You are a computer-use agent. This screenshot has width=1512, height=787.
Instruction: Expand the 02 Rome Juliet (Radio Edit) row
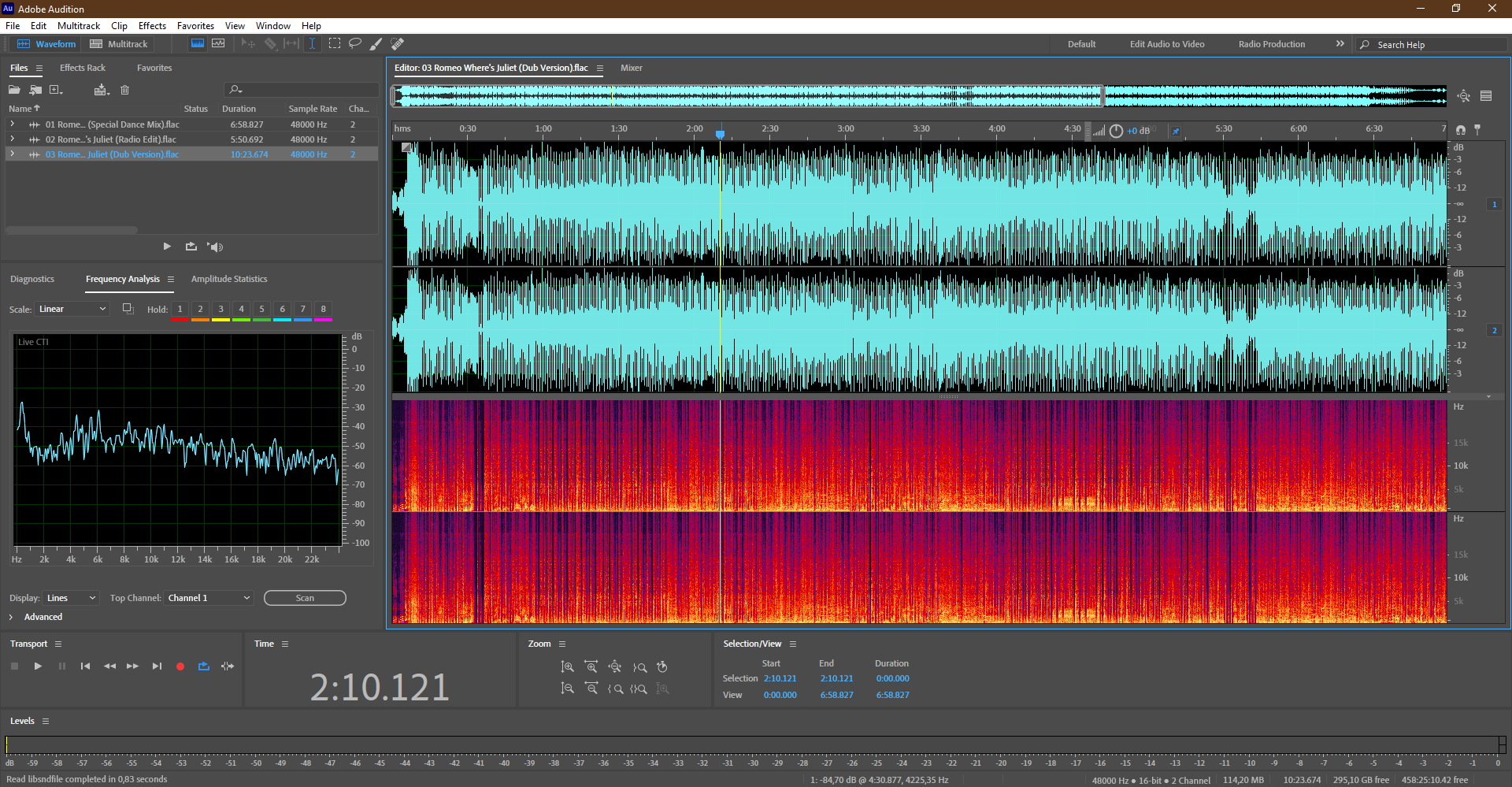click(12, 139)
